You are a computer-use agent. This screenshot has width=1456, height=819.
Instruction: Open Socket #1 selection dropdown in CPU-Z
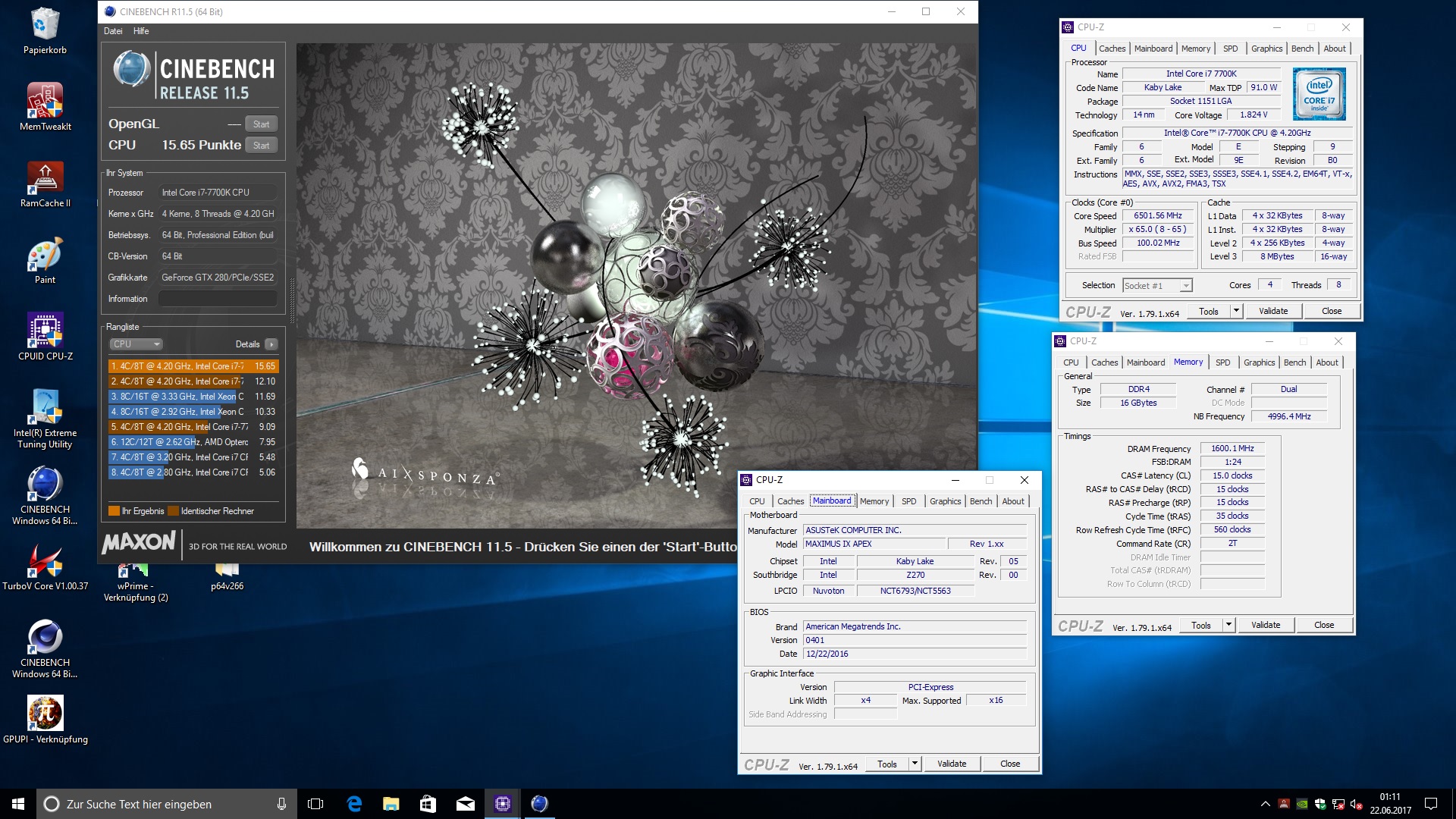(x=1157, y=286)
